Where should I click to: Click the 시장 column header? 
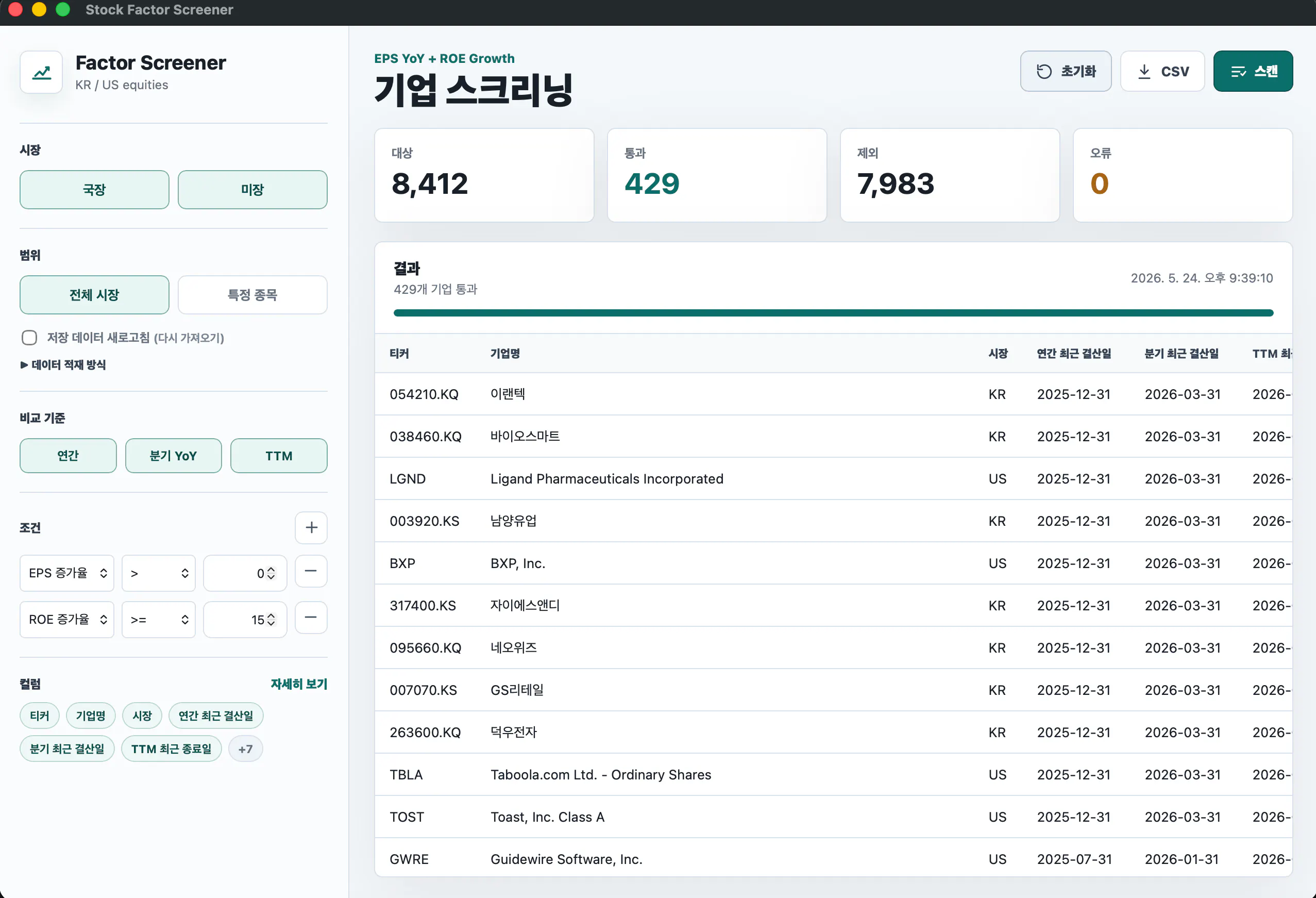(x=998, y=354)
